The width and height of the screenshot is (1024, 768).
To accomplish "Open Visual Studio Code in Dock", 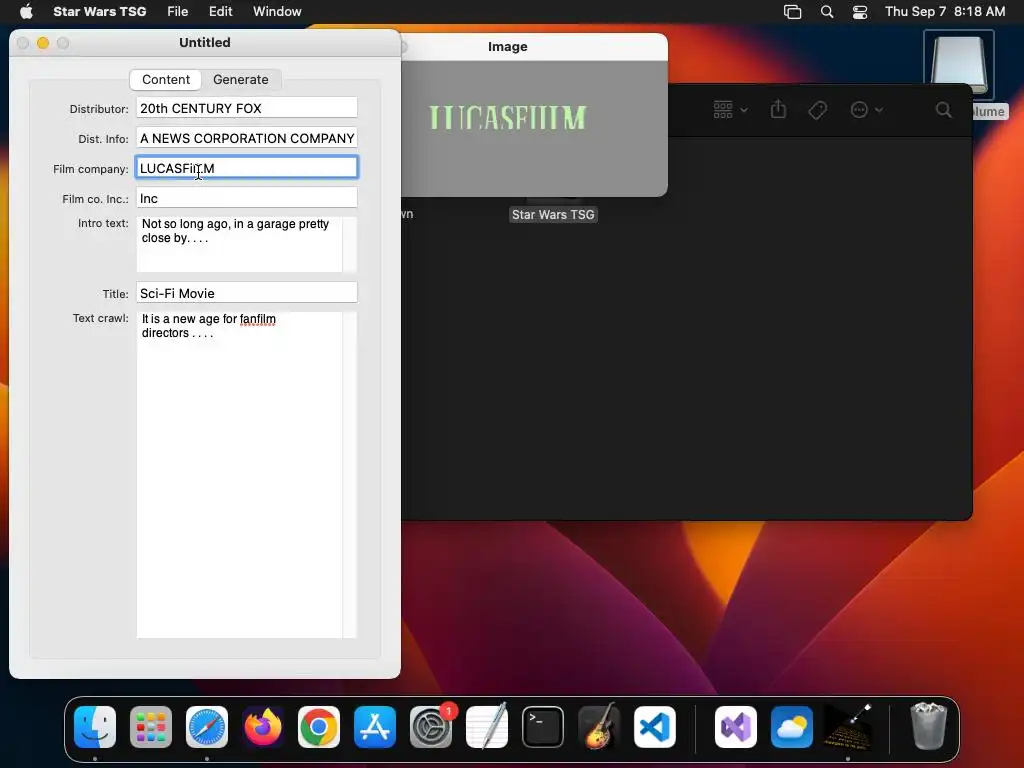I will click(x=655, y=727).
